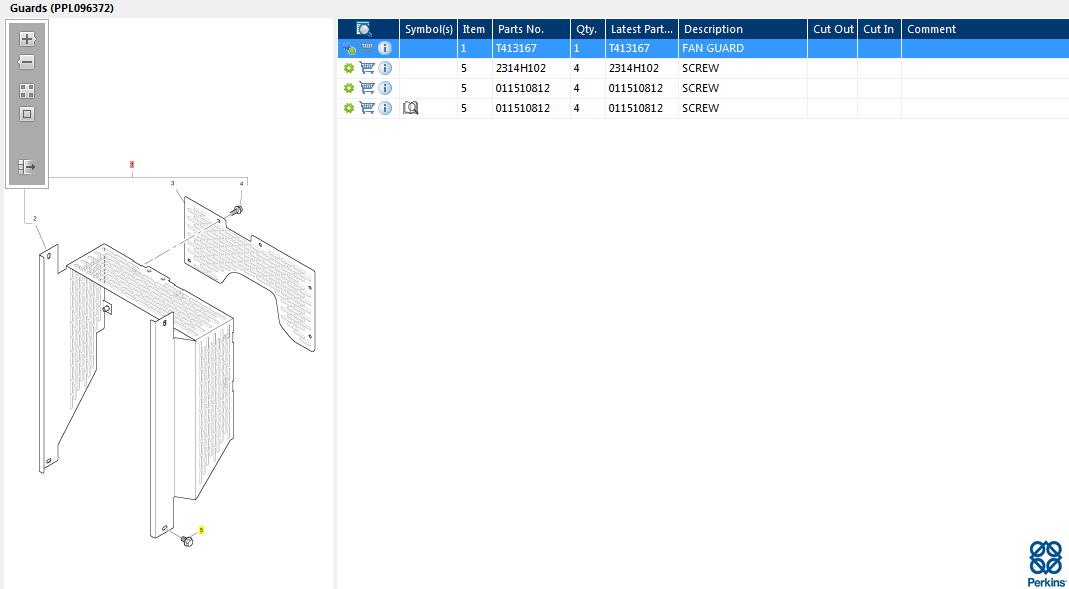The height and width of the screenshot is (589, 1069).
Task: Select the red highlighted callout on diagram
Action: pos(131,164)
